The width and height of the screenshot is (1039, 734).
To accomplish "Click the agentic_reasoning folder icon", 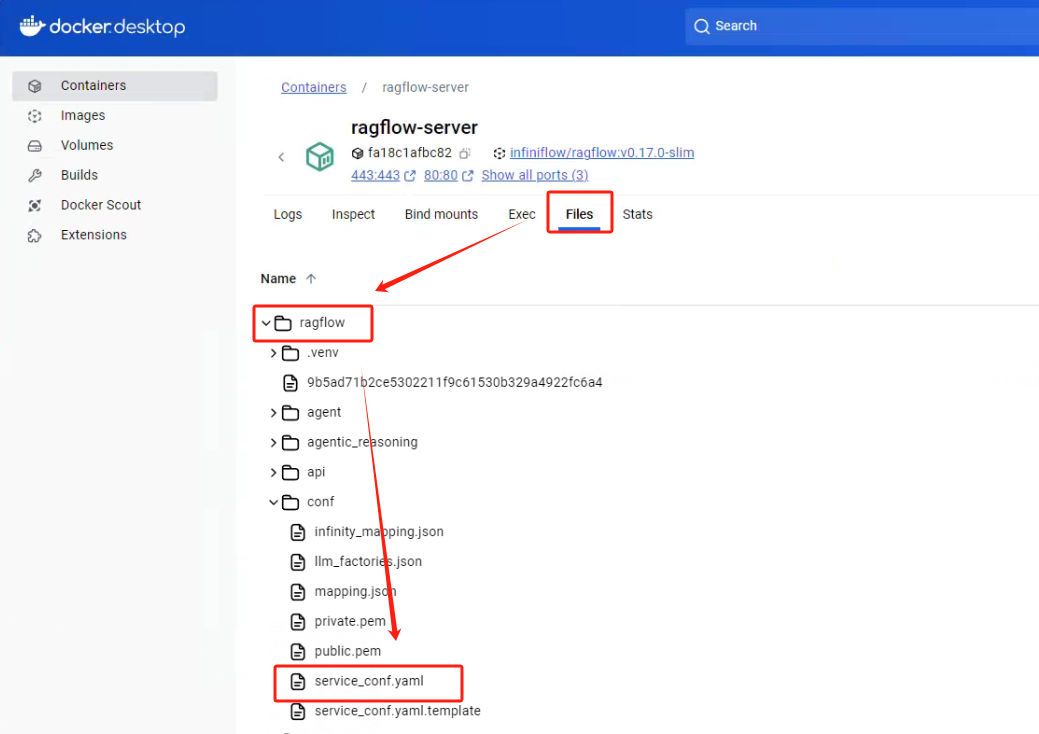I will [290, 443].
